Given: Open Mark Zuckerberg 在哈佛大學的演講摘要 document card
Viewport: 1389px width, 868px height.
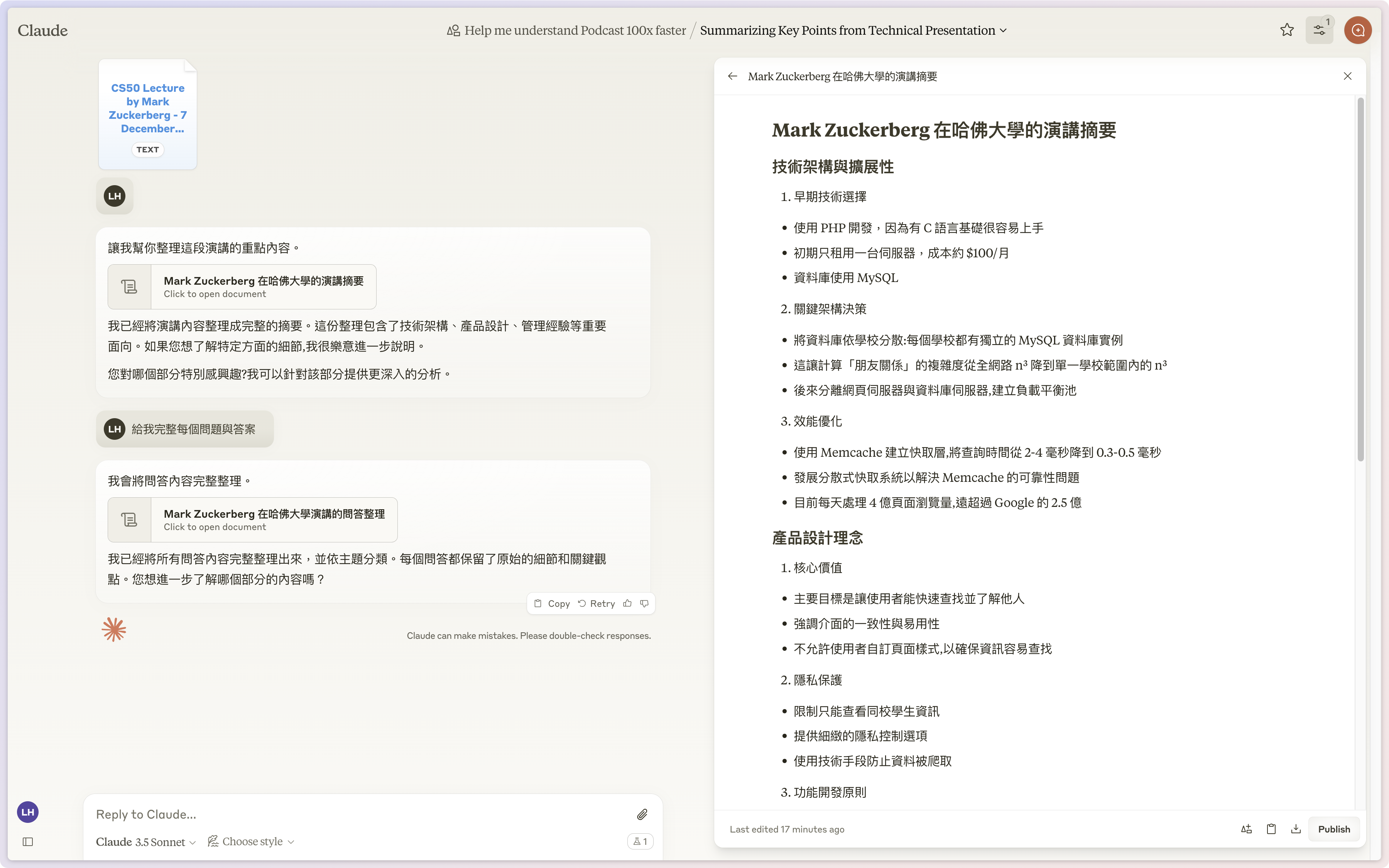Looking at the screenshot, I should pos(242,287).
